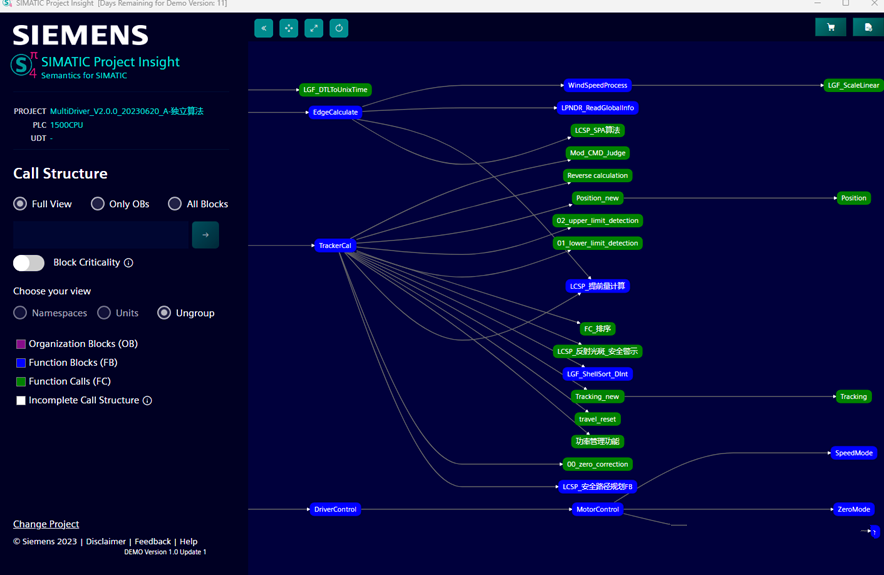
Task: Click the block search input field
Action: 101,235
